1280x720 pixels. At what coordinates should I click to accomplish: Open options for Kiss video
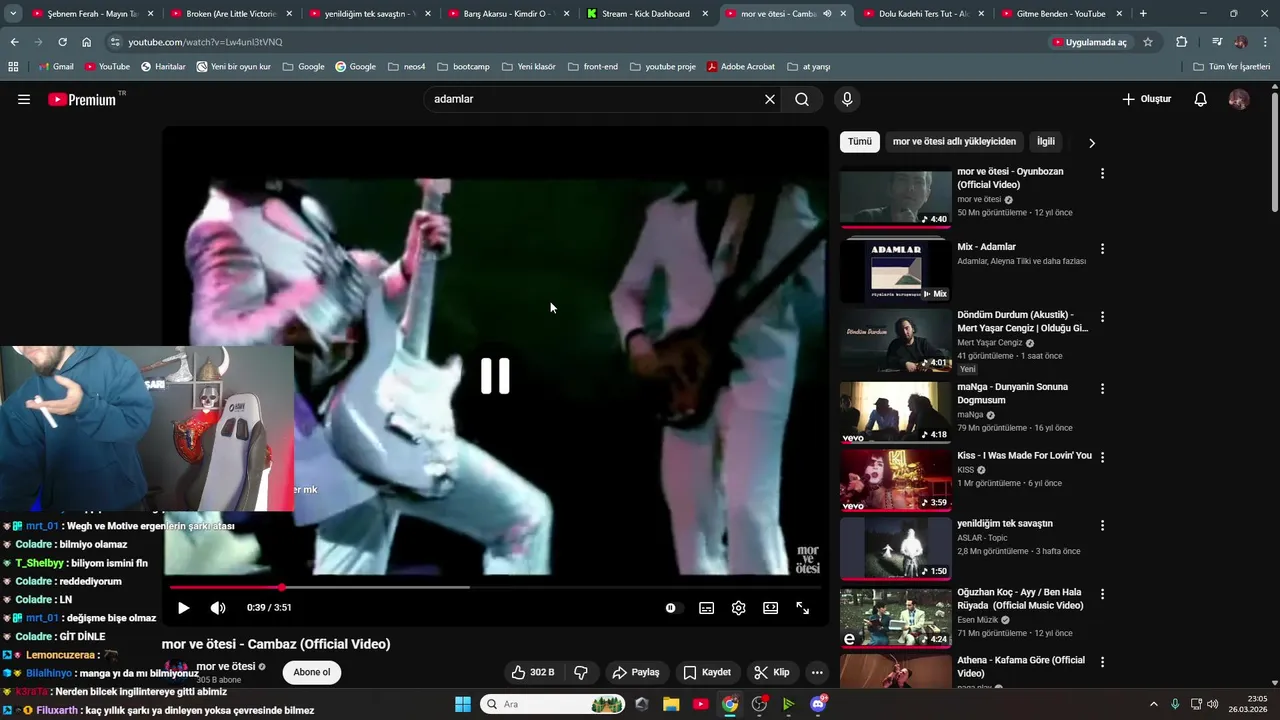(1102, 457)
